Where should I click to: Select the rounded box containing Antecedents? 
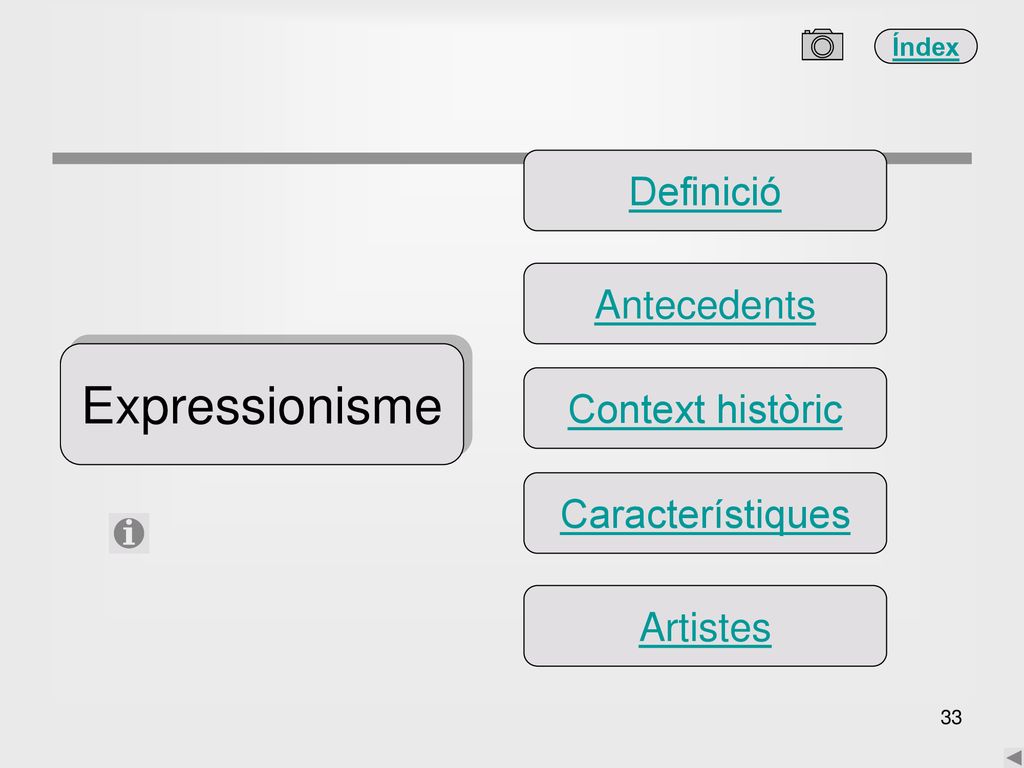point(705,304)
